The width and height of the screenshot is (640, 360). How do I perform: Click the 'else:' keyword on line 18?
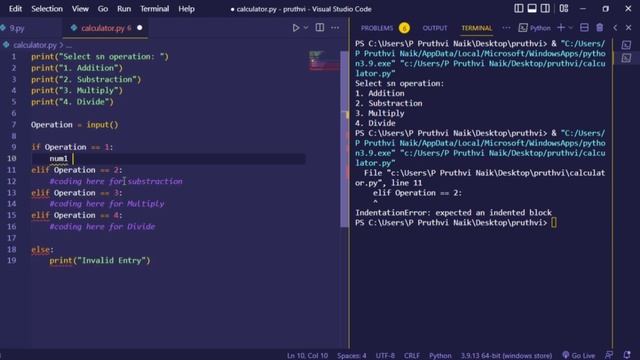pos(42,249)
